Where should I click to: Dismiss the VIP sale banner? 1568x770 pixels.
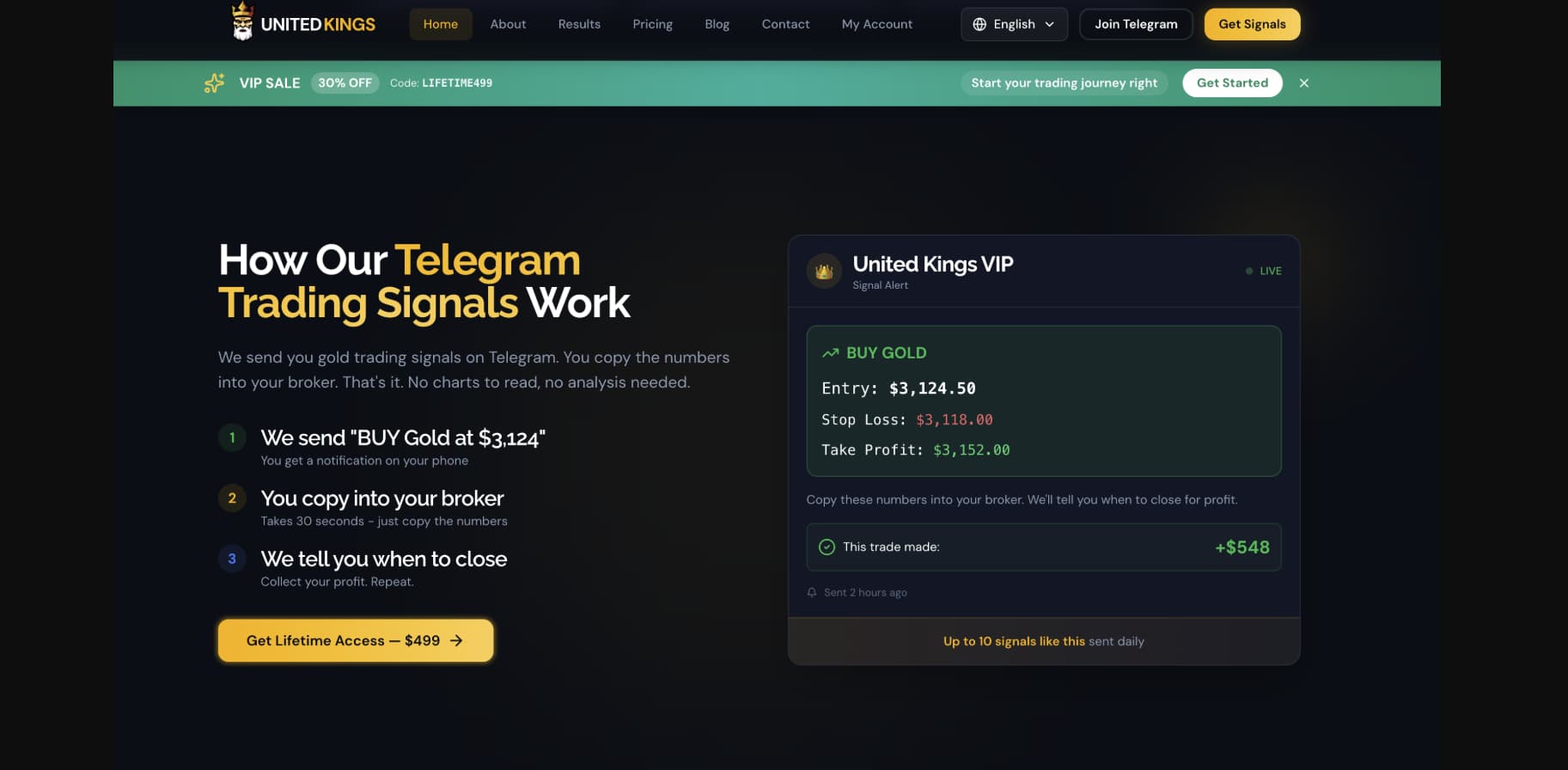[1304, 83]
